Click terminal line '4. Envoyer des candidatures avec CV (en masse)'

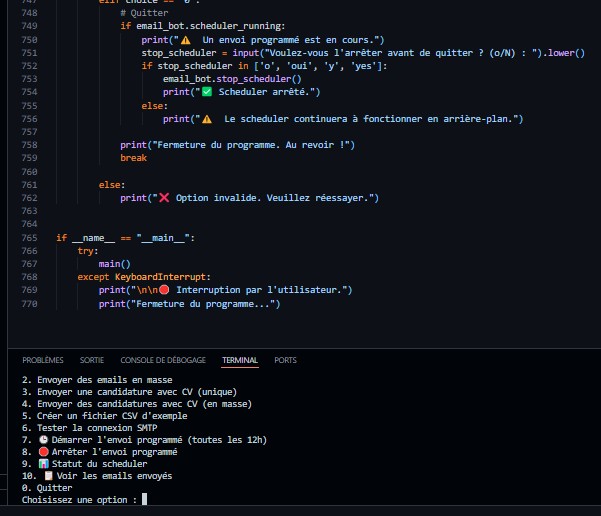pos(137,403)
